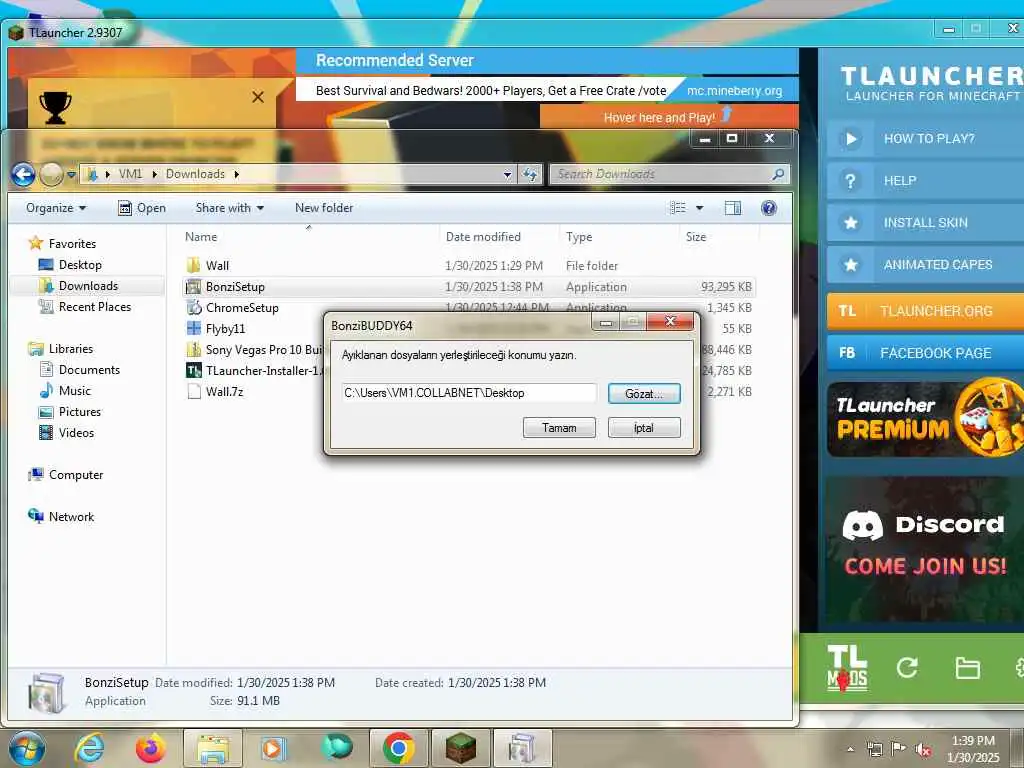Click the TLAUNCHER.ORG button
1024x768 pixels.
pos(925,311)
